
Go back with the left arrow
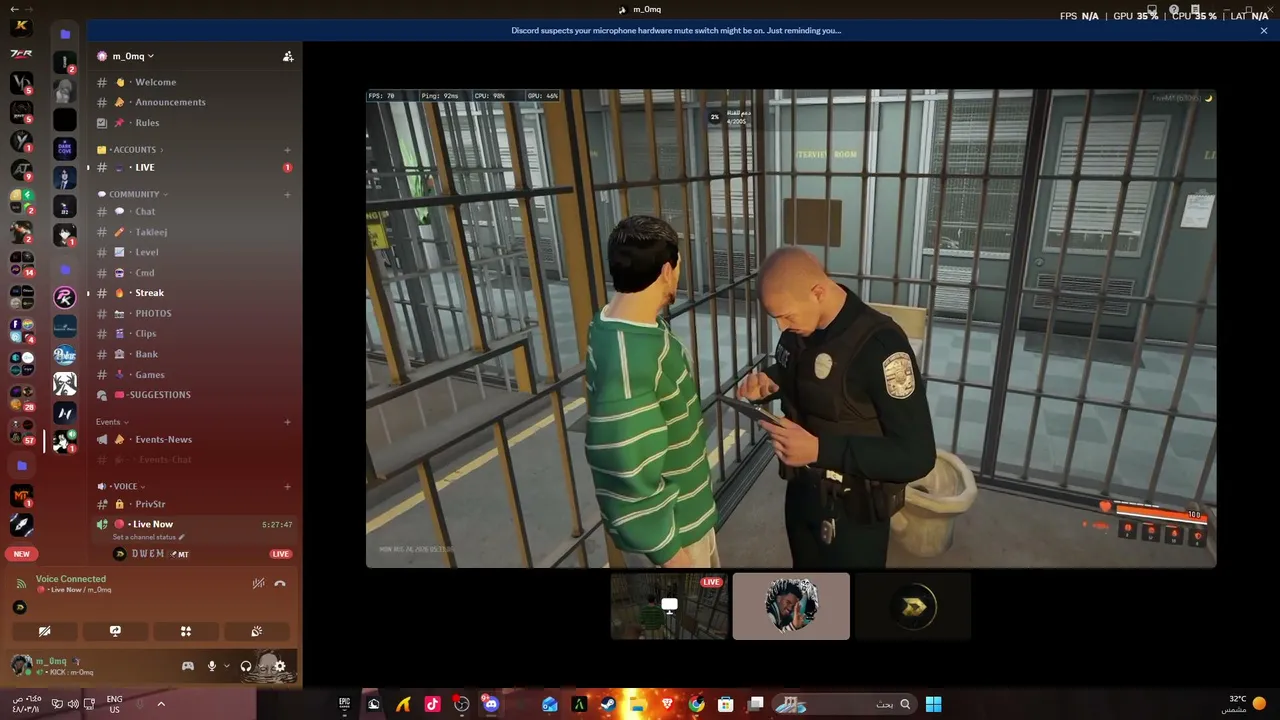pos(14,9)
